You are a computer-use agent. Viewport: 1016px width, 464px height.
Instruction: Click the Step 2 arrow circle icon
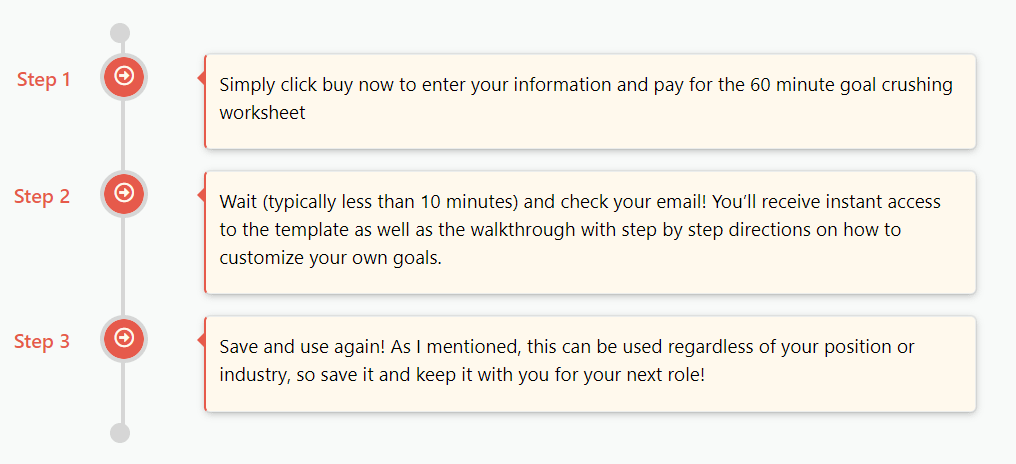point(124,193)
